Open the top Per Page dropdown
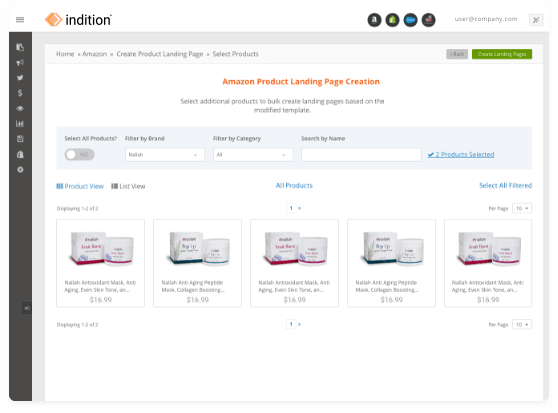The width and height of the screenshot is (558, 413). click(x=522, y=208)
